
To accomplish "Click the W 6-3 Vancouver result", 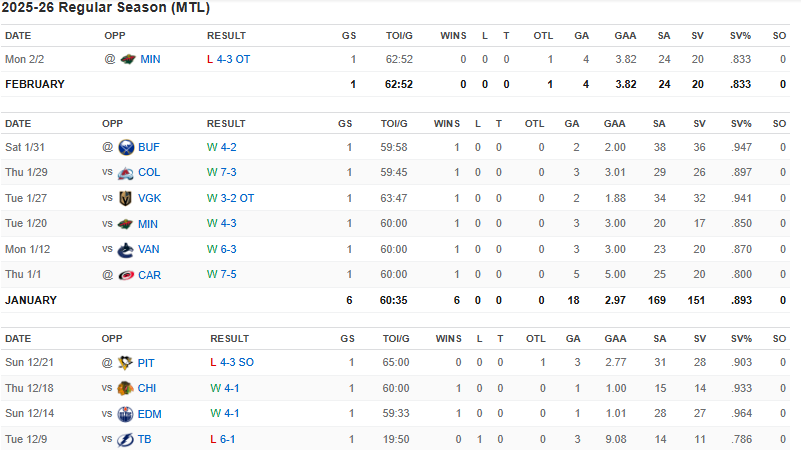I will [222, 249].
